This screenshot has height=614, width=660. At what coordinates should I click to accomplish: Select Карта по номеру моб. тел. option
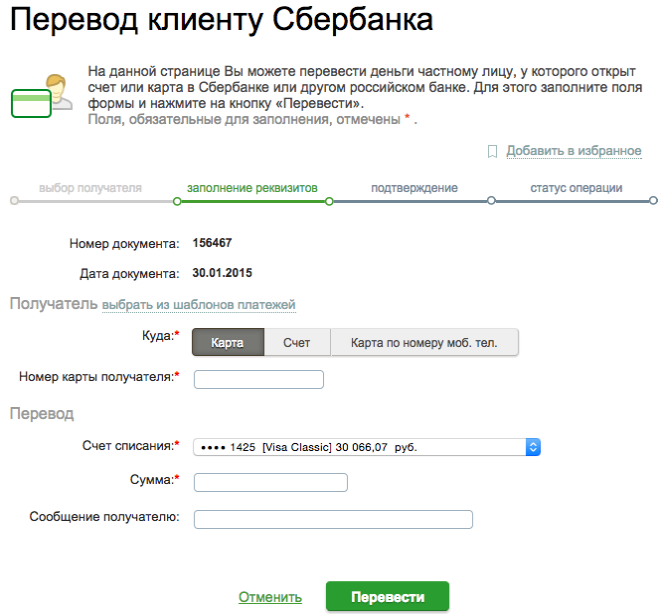(424, 342)
